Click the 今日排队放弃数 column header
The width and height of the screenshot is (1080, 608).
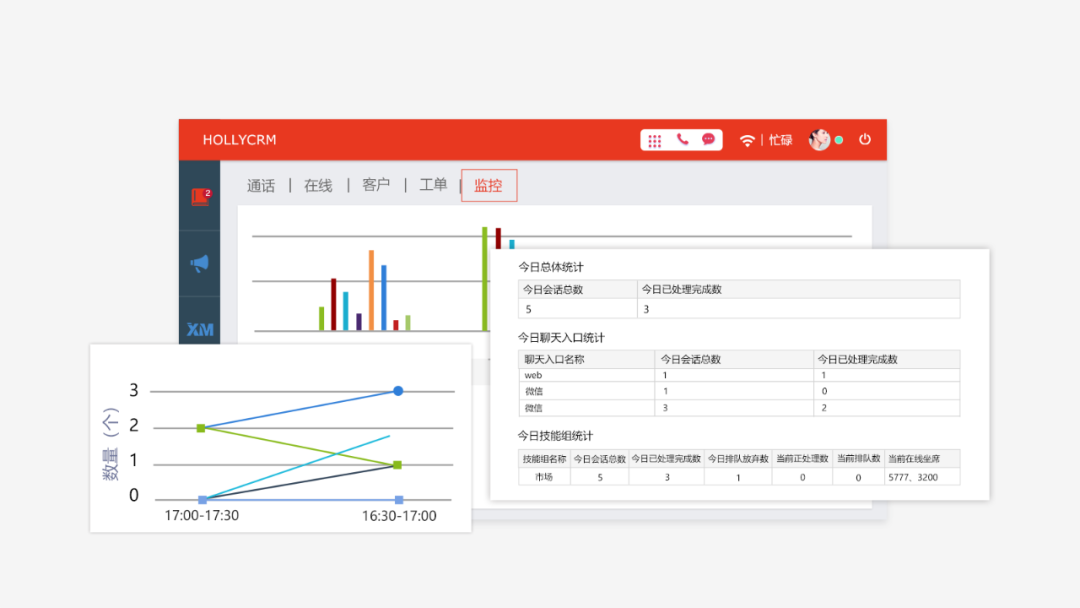(x=738, y=459)
